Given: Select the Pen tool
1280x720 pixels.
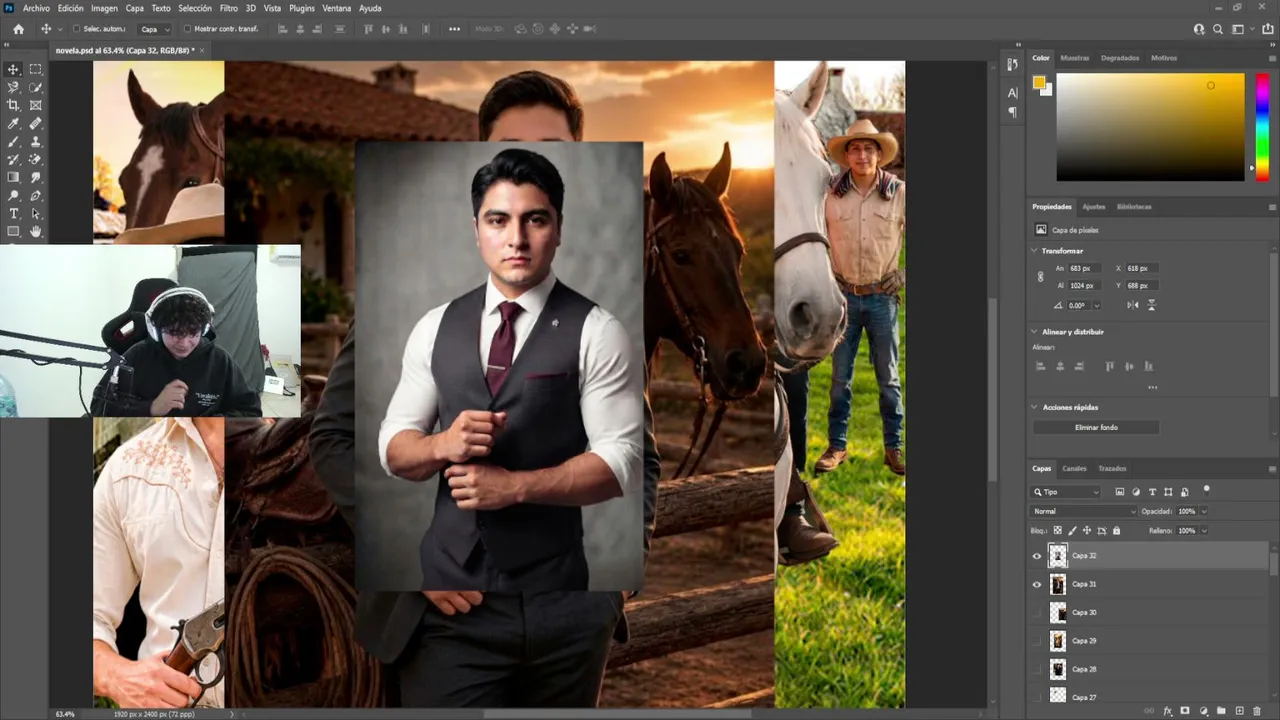Looking at the screenshot, I should (x=36, y=196).
